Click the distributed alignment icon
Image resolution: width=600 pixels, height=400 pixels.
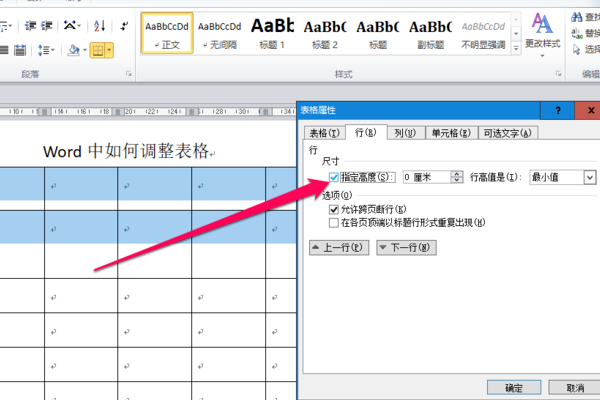20,50
